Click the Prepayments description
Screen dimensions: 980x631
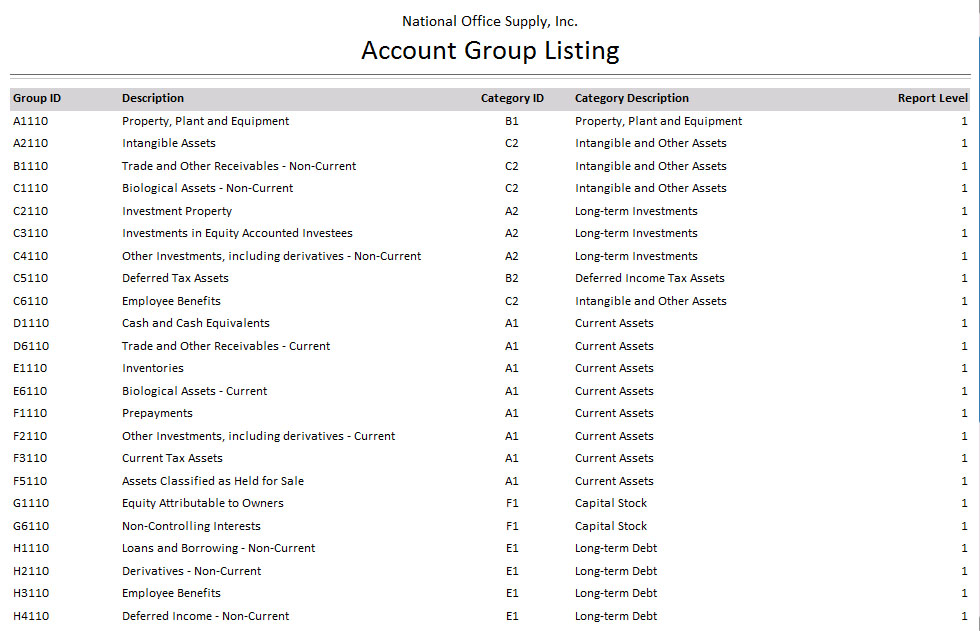(157, 413)
